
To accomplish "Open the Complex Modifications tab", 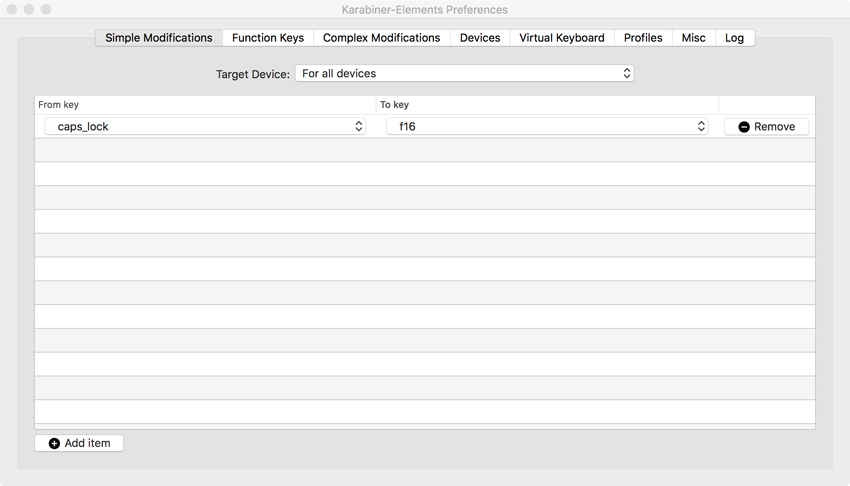I will pyautogui.click(x=382, y=38).
